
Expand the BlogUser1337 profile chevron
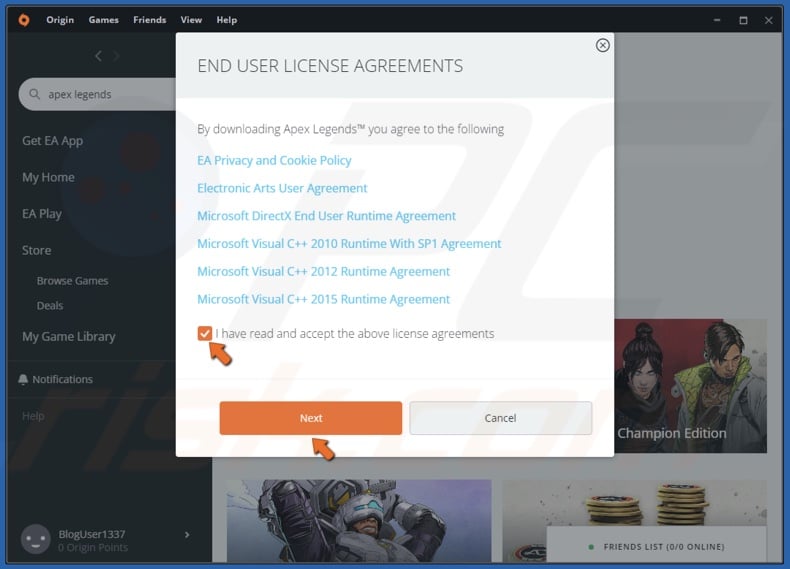pos(187,535)
